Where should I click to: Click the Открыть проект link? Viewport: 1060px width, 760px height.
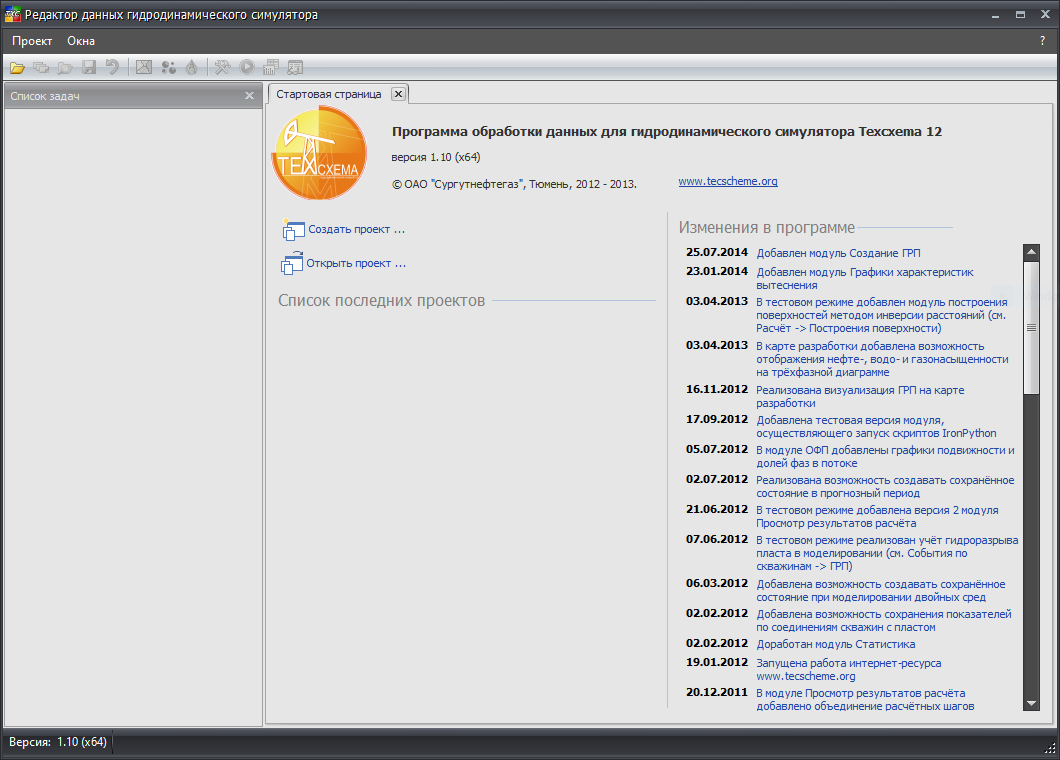pos(356,263)
